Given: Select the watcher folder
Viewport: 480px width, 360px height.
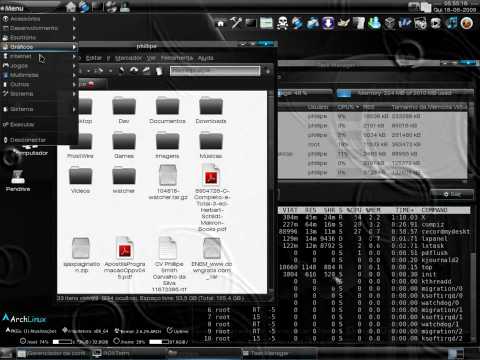Looking at the screenshot, I should (124, 180).
